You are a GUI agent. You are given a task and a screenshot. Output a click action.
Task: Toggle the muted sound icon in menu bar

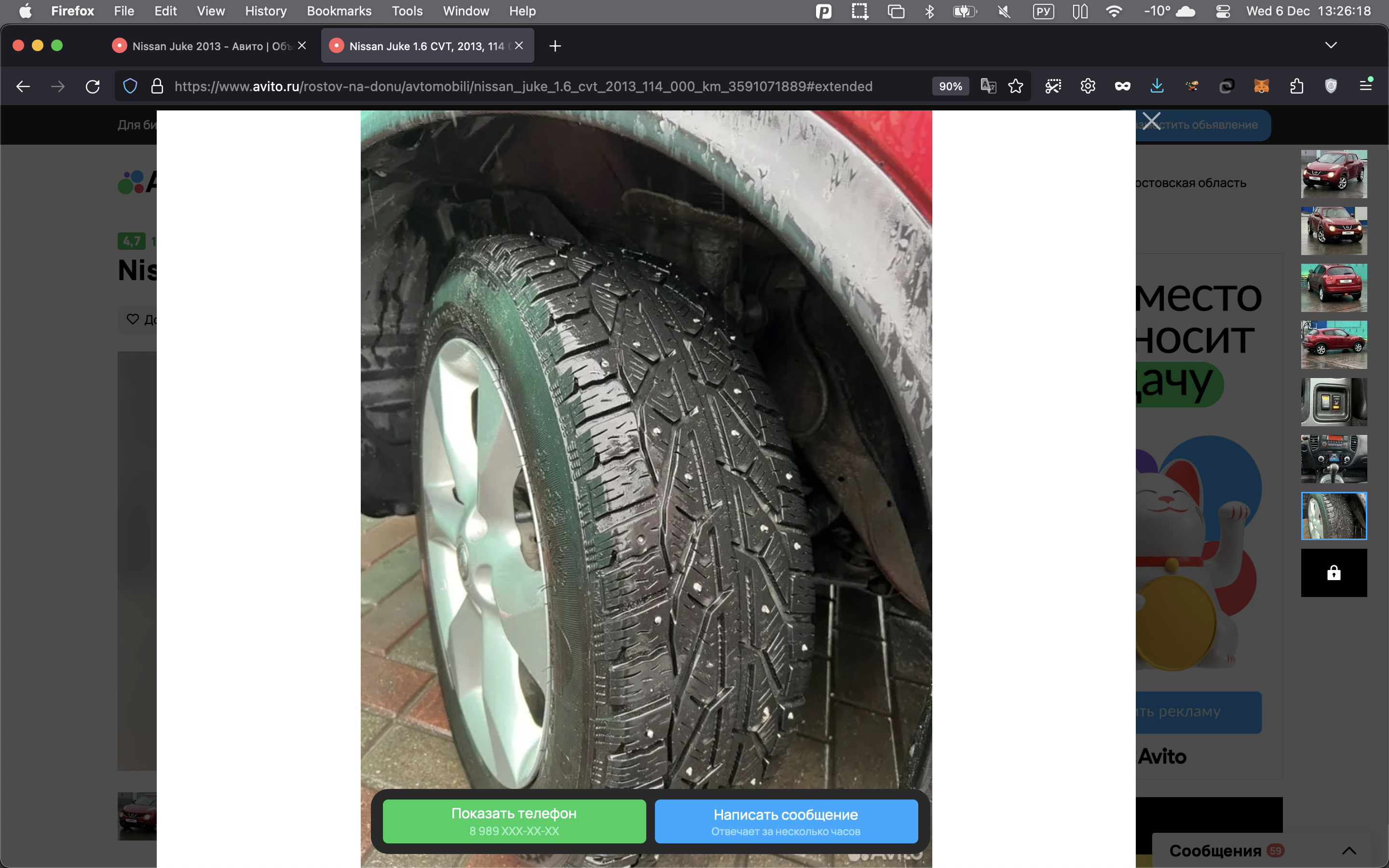pos(1004,11)
